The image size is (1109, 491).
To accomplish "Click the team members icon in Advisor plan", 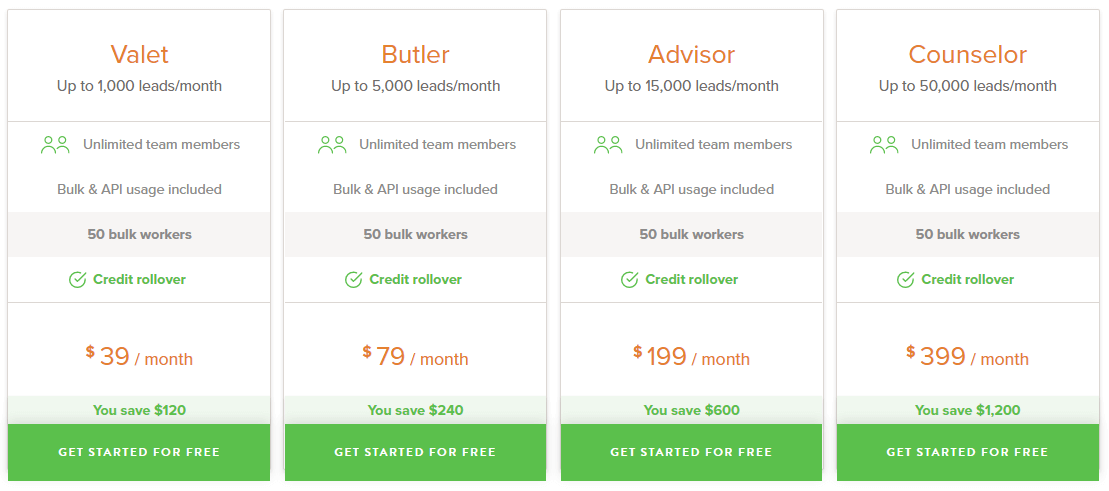I will [608, 145].
